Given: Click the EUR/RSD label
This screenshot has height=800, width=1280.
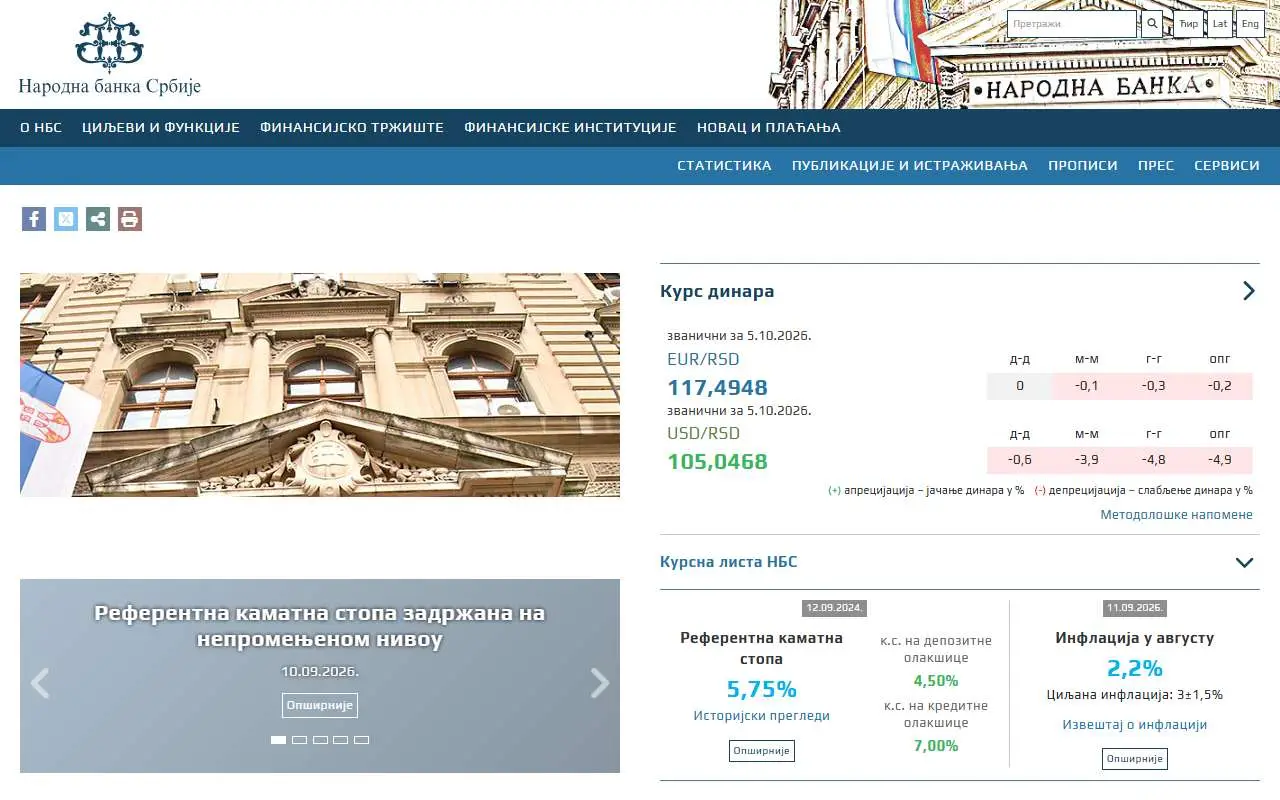Looking at the screenshot, I should (703, 359).
